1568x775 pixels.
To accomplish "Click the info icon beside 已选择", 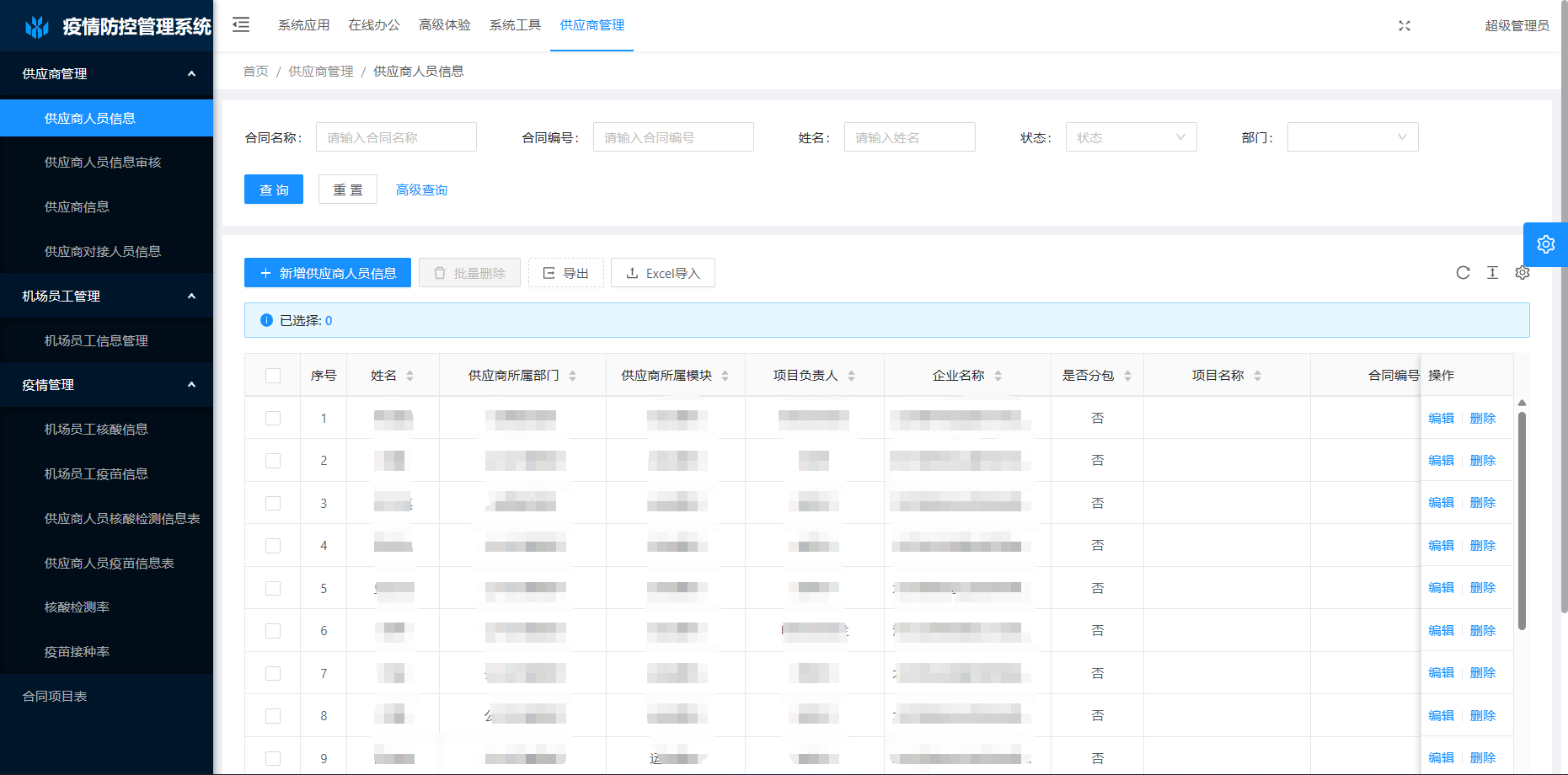I will pyautogui.click(x=266, y=320).
